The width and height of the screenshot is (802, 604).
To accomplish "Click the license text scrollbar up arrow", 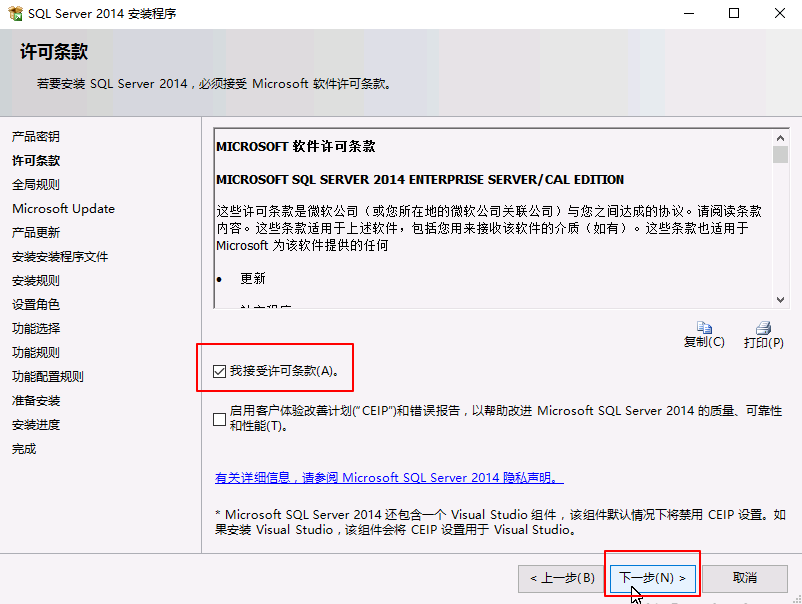I will coord(779,139).
